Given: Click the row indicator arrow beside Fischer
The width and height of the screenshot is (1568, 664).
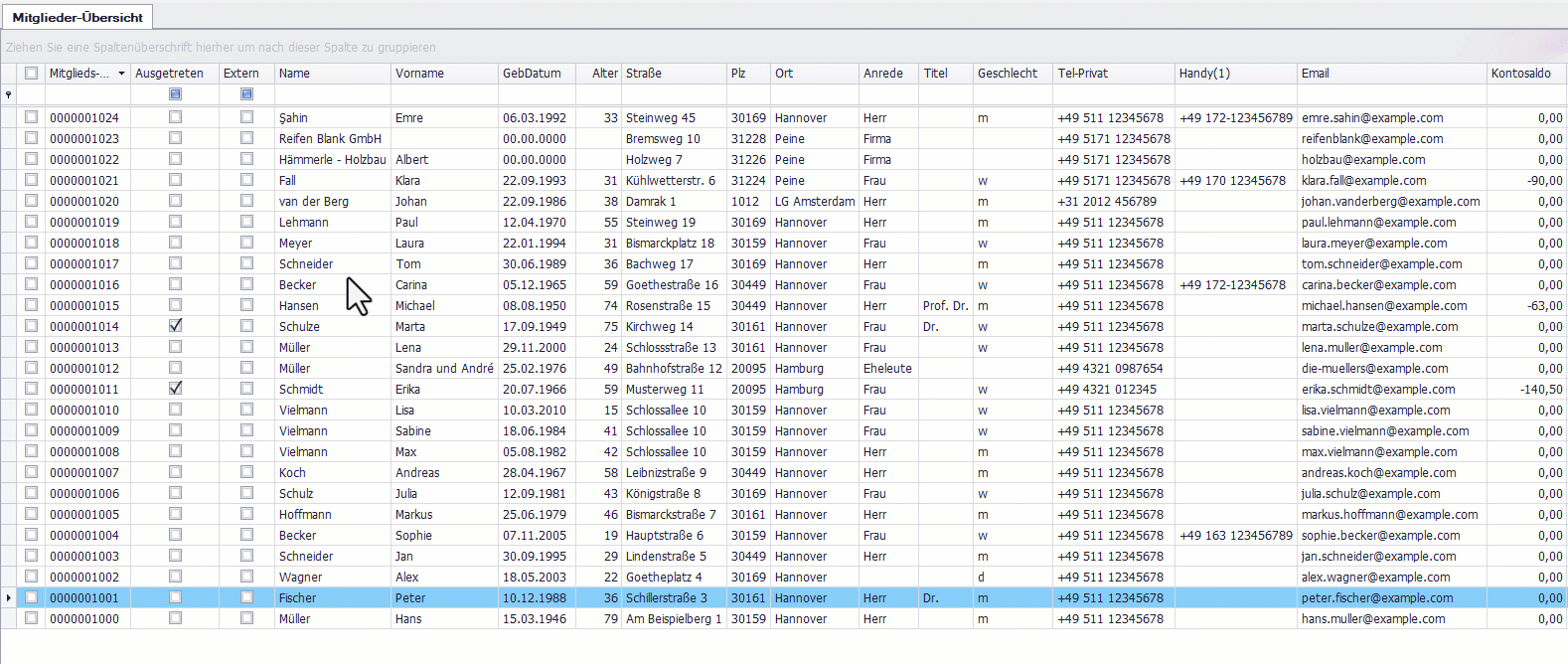Looking at the screenshot, I should [x=9, y=597].
